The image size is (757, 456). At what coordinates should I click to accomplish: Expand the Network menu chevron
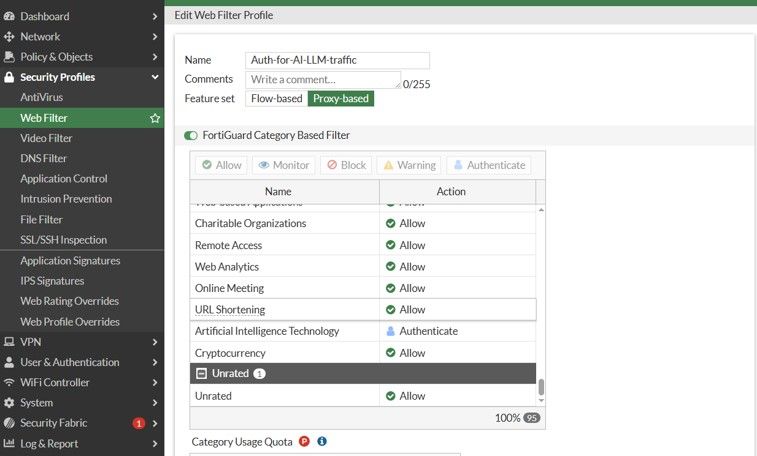pos(154,37)
